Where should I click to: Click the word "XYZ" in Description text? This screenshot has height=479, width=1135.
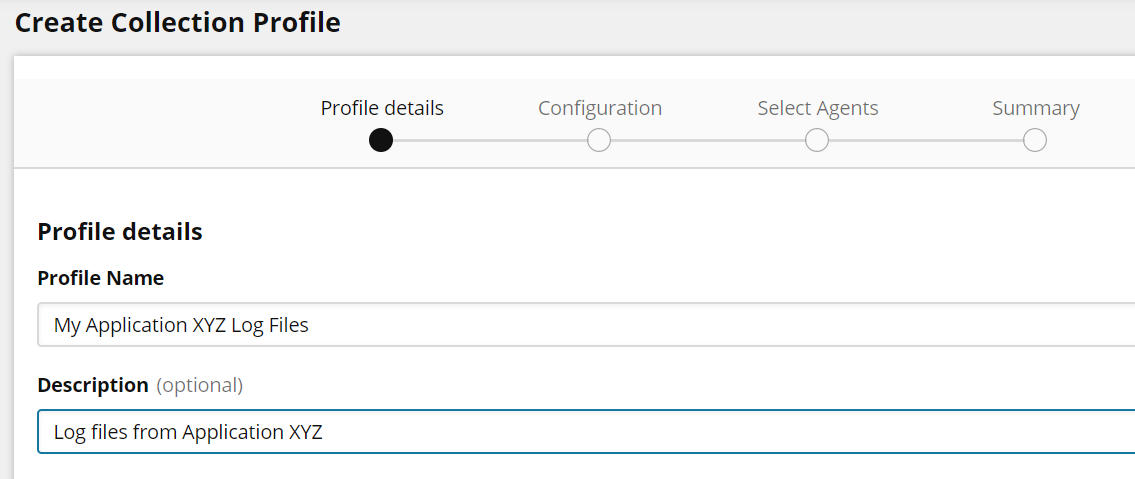[305, 432]
